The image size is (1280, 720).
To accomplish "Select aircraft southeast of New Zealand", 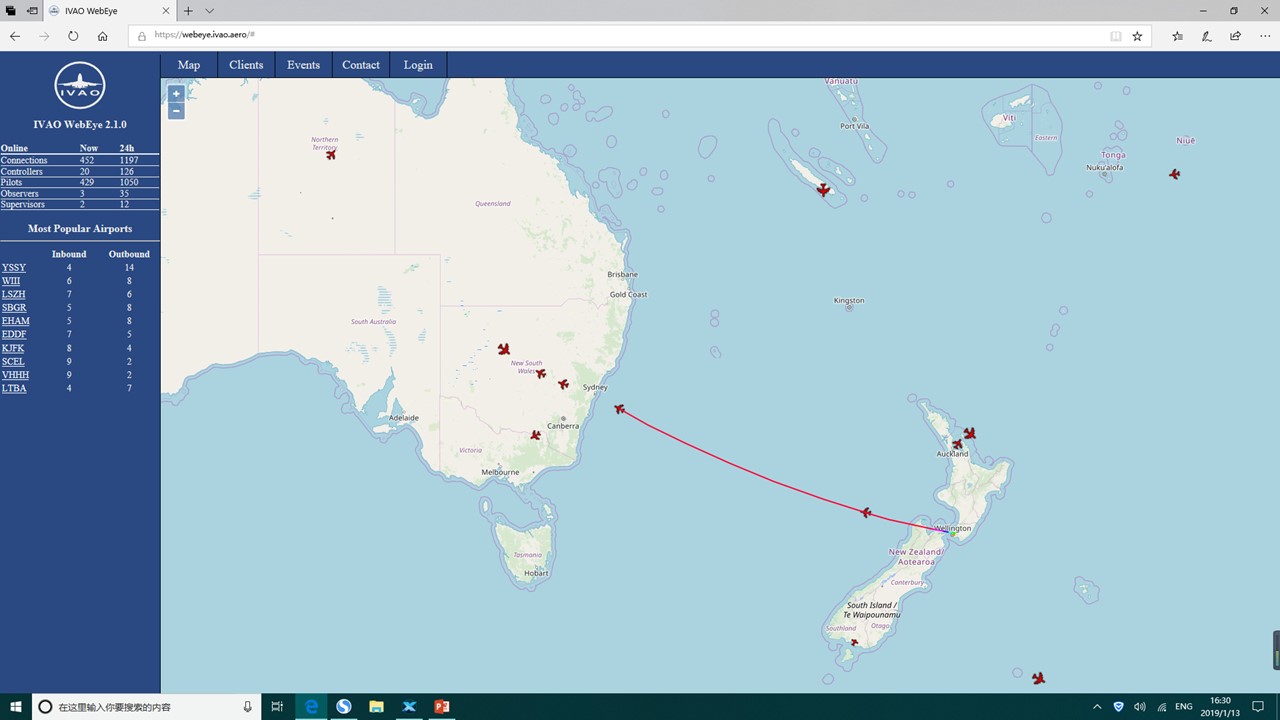I will [1039, 678].
